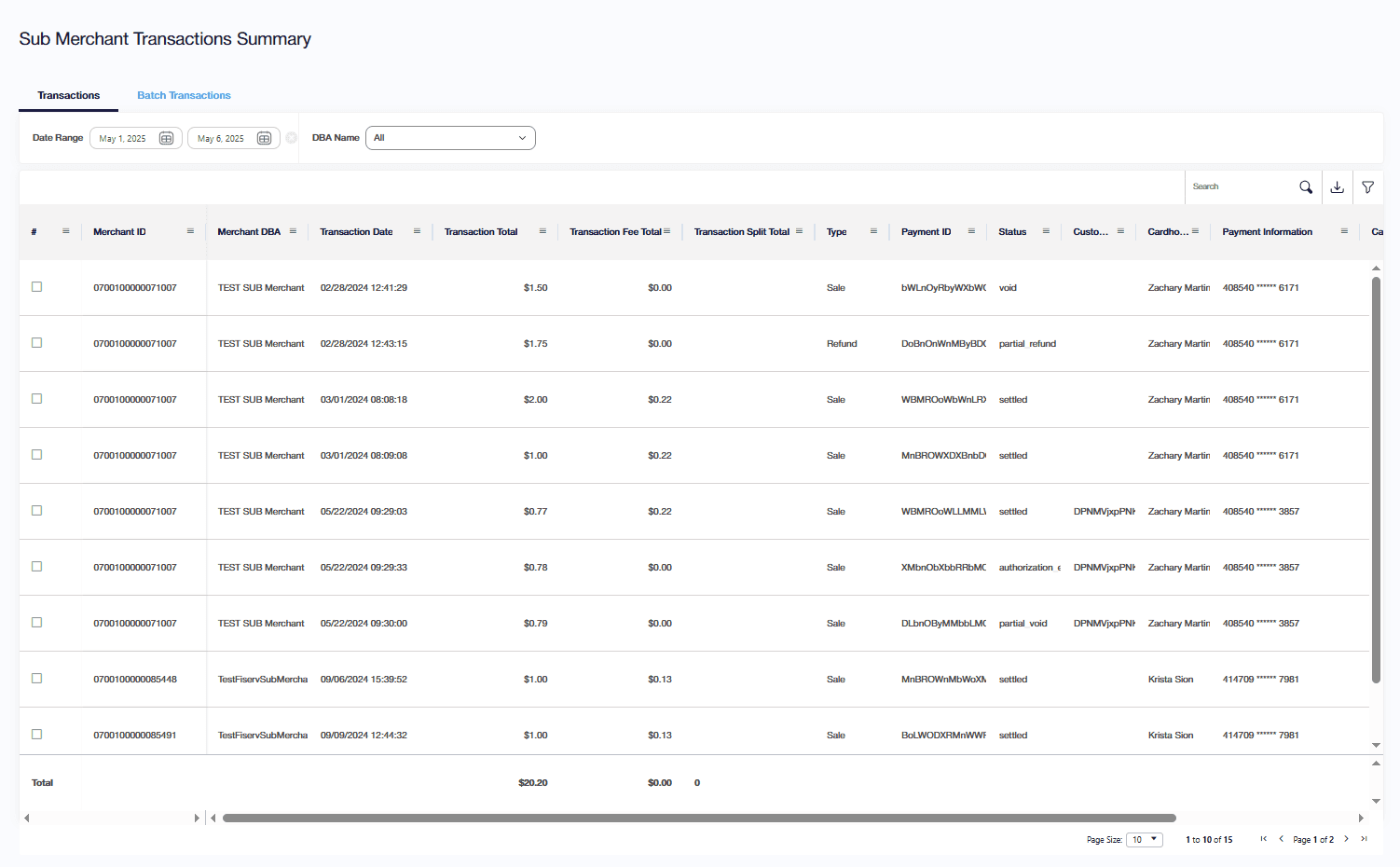
Task: Click scroll-down arrow of rows scrollbar
Action: pyautogui.click(x=1376, y=745)
